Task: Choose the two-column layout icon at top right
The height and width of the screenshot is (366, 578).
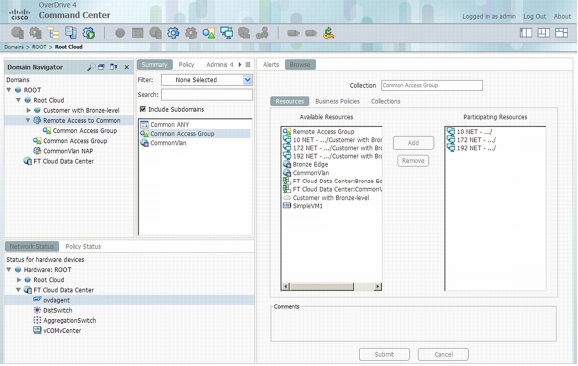Action: click(526, 33)
